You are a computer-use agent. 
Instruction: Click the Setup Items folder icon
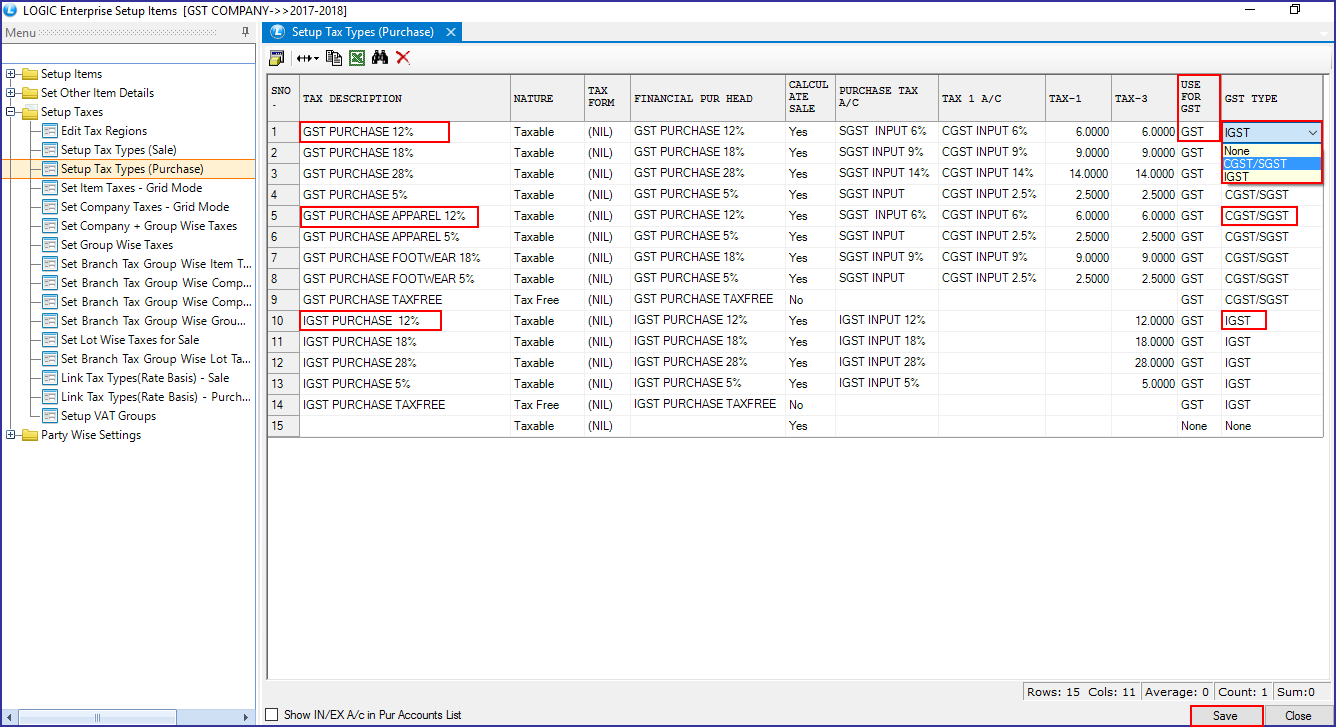[29, 74]
